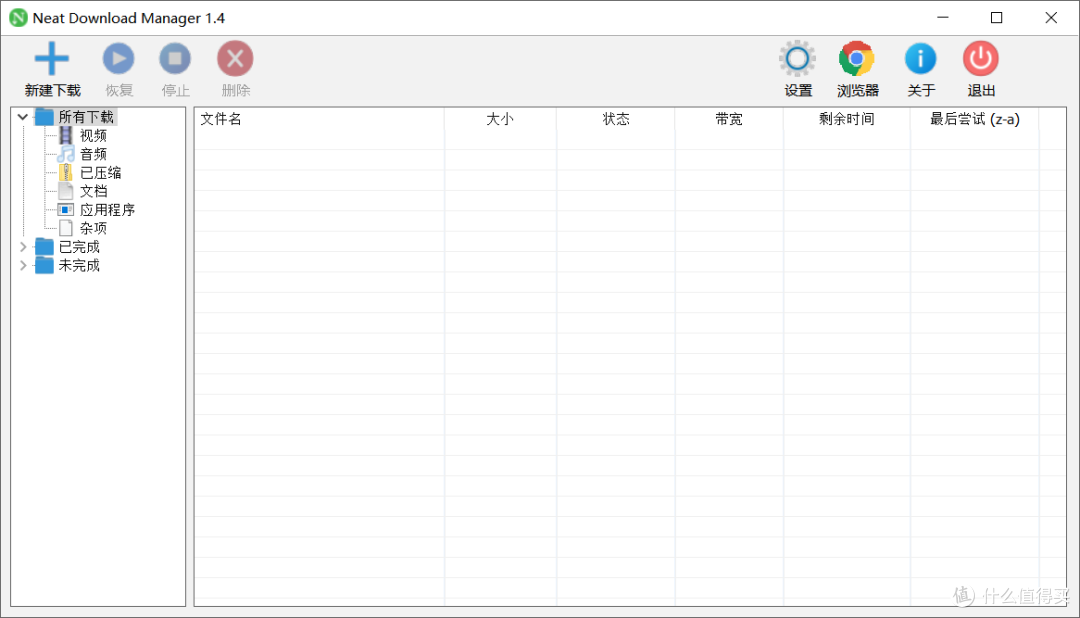This screenshot has width=1080, height=618.
Task: Select the 应用程序 category label
Action: pyautogui.click(x=107, y=210)
